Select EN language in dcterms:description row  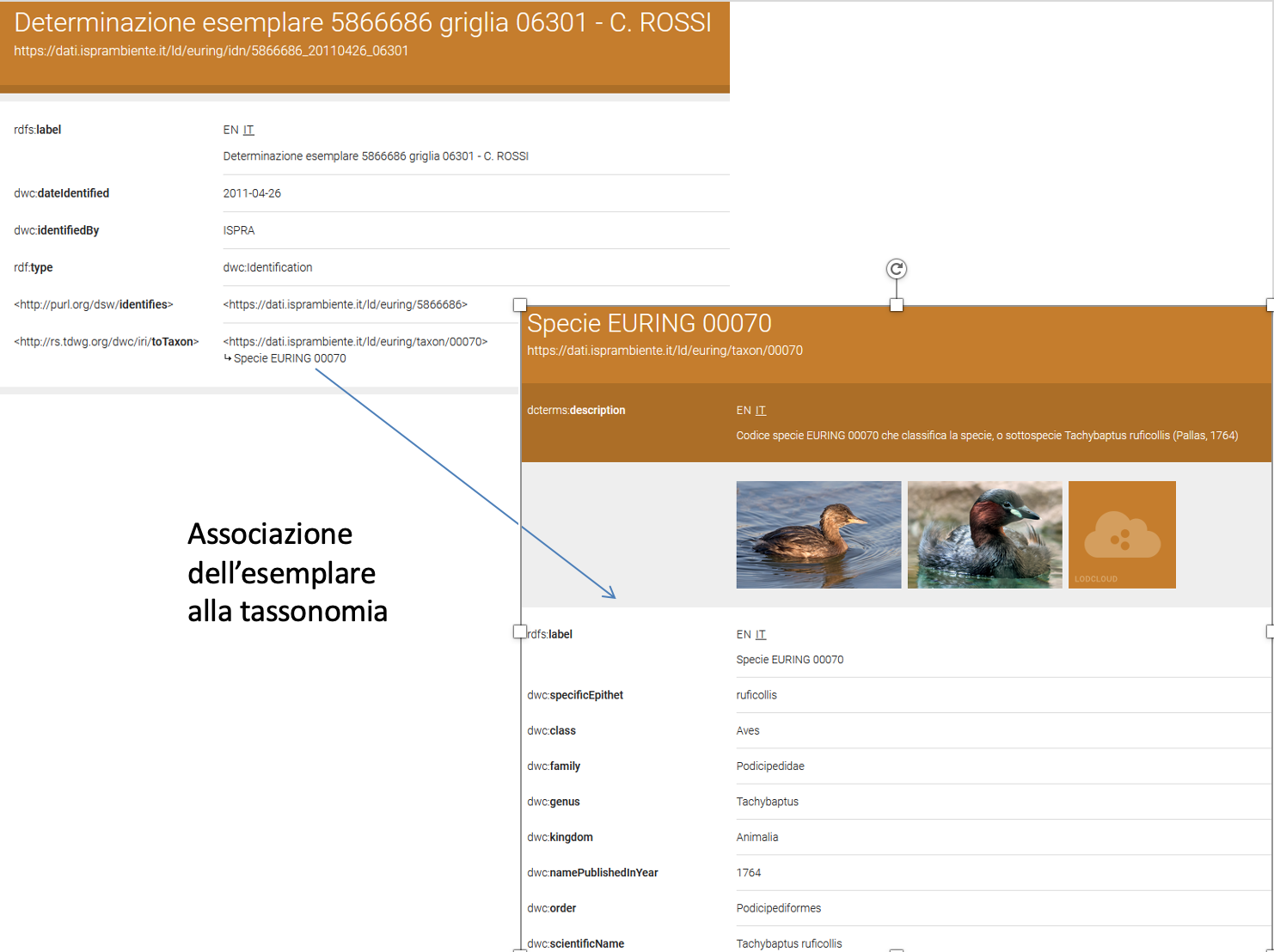pyautogui.click(x=744, y=411)
